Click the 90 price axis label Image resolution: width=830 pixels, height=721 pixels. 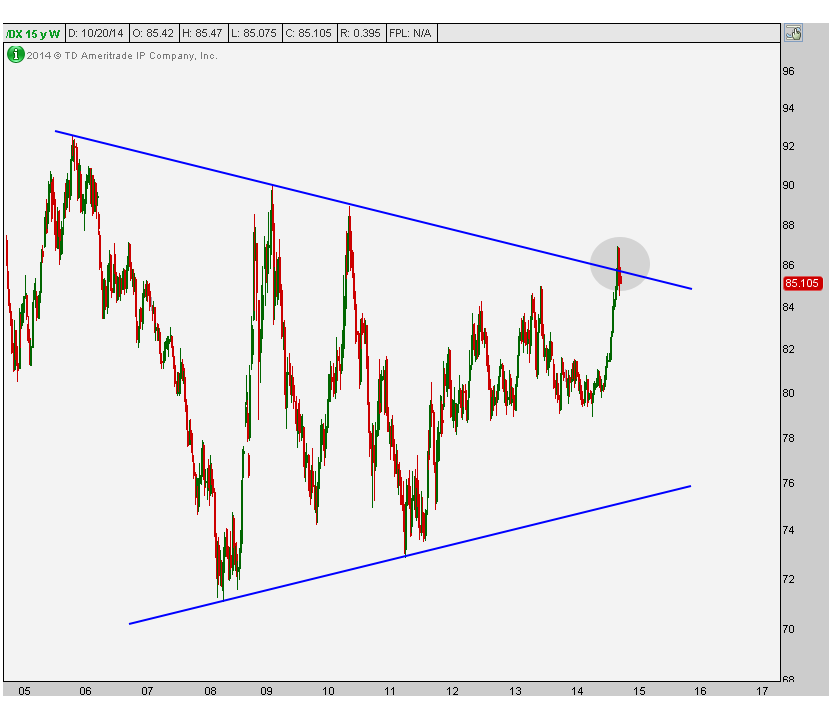pyautogui.click(x=789, y=186)
